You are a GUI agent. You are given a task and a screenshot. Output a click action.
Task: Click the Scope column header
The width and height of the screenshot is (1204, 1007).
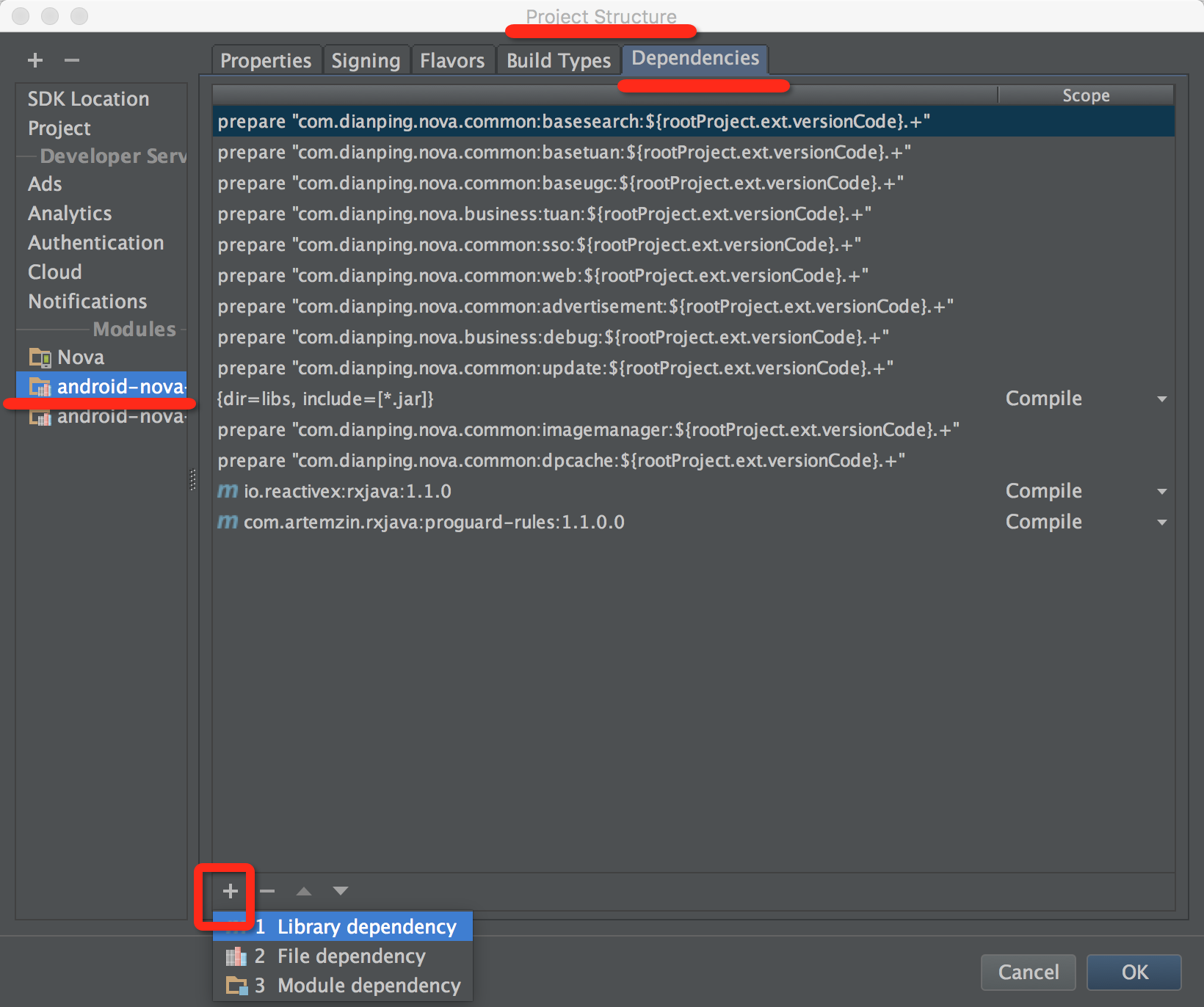1086,95
